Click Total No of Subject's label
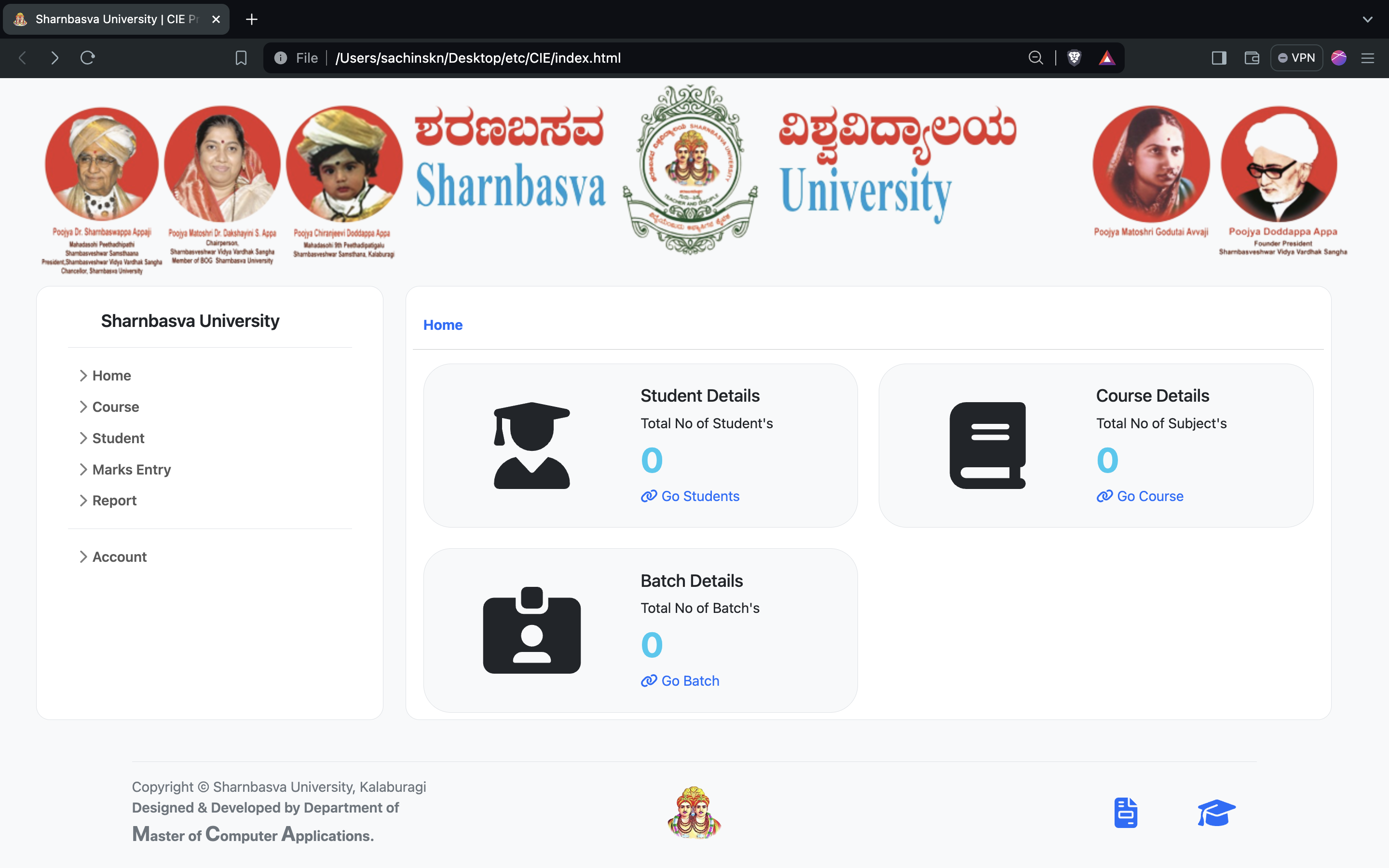1389x868 pixels. coord(1161,424)
